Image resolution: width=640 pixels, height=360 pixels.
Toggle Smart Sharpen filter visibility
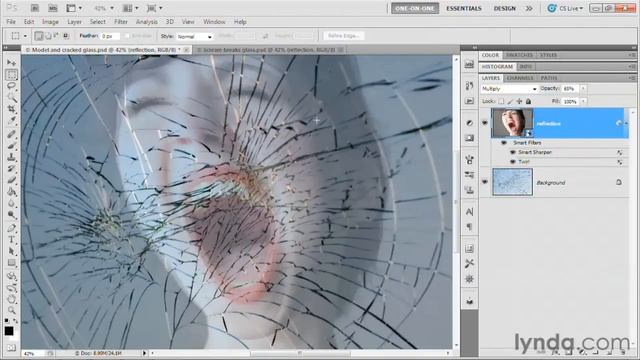pyautogui.click(x=513, y=152)
